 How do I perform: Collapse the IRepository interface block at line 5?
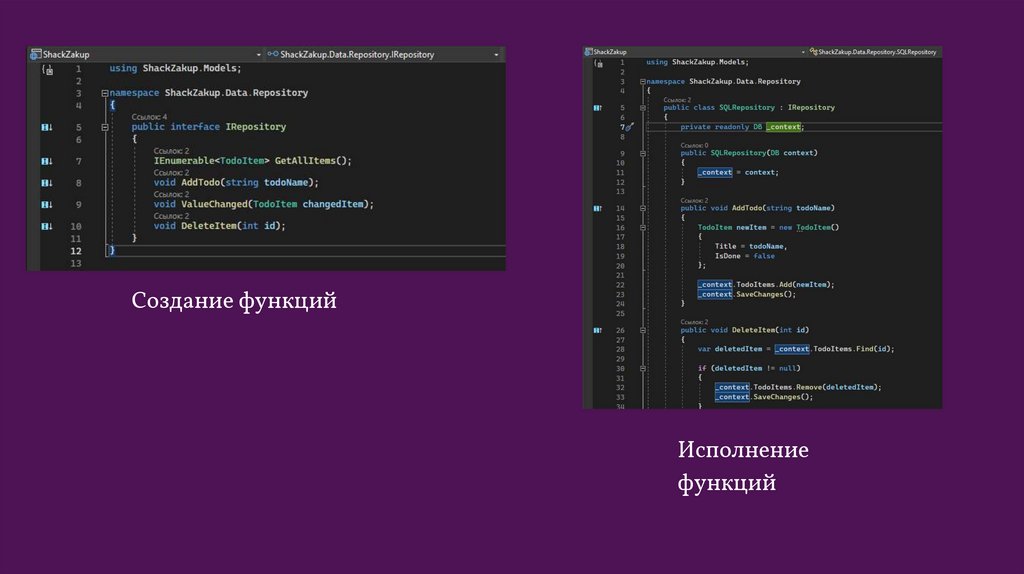coord(104,127)
